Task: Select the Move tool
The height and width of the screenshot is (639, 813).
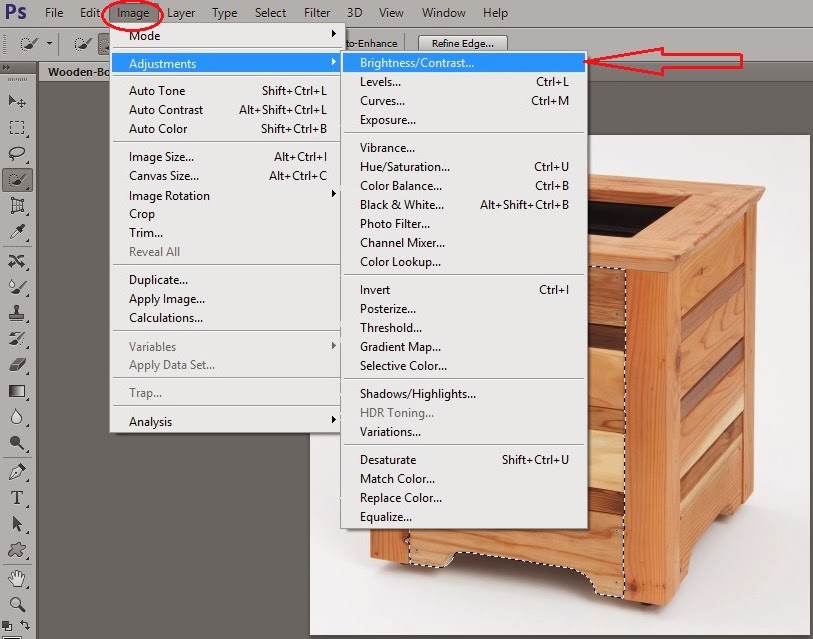Action: 17,100
